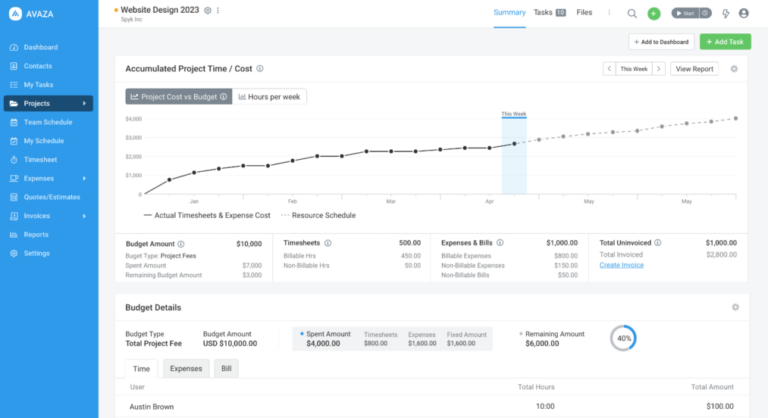768x418 pixels.
Task: Click the green Add Task button
Action: click(726, 42)
